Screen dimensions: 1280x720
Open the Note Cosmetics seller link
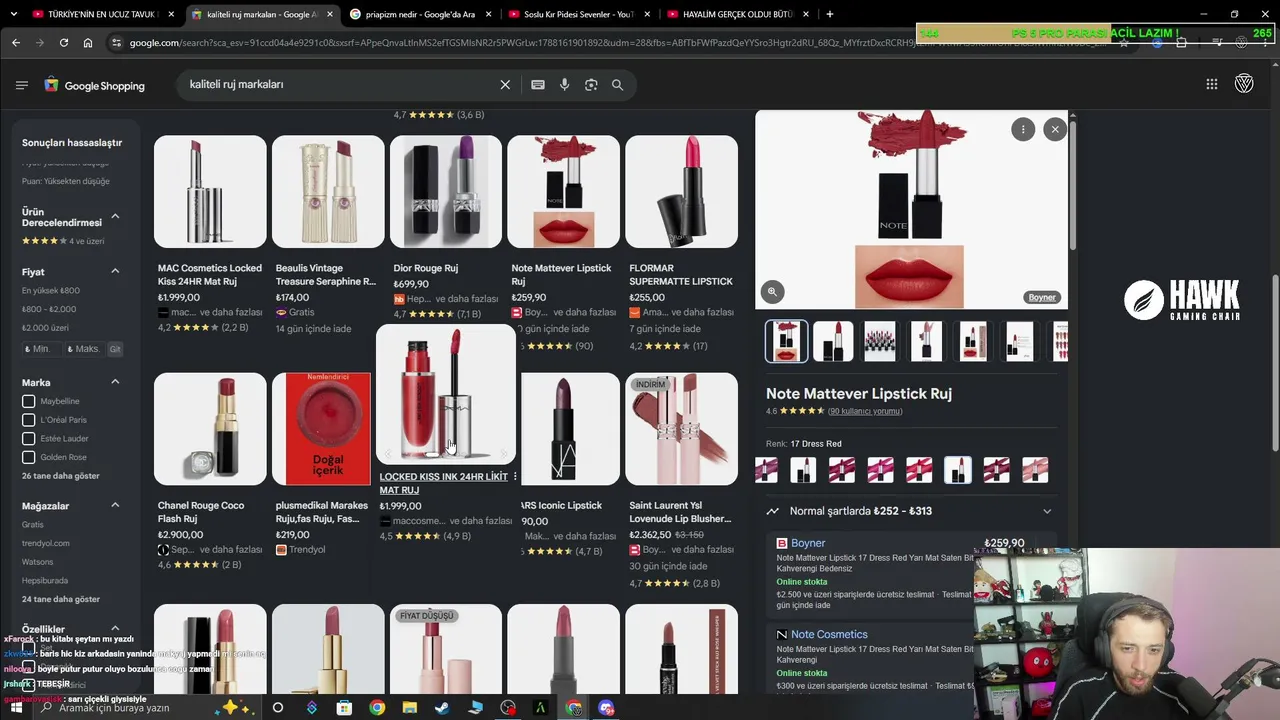(x=829, y=634)
